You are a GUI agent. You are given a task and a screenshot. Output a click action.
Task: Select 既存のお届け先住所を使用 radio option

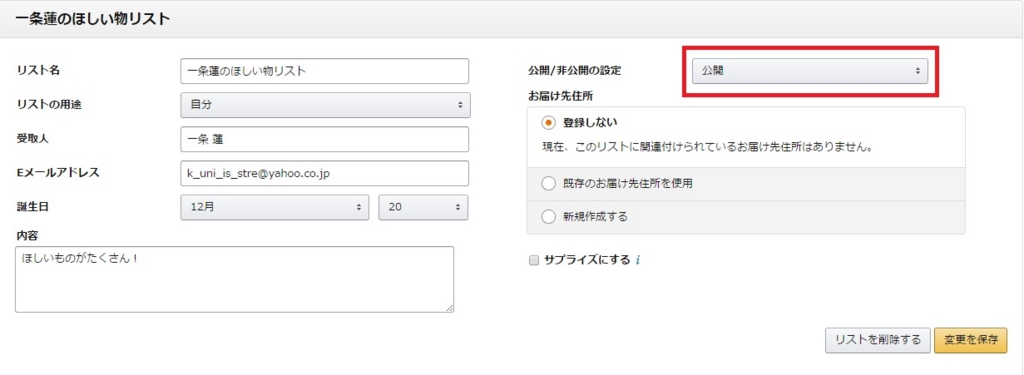pyautogui.click(x=549, y=184)
